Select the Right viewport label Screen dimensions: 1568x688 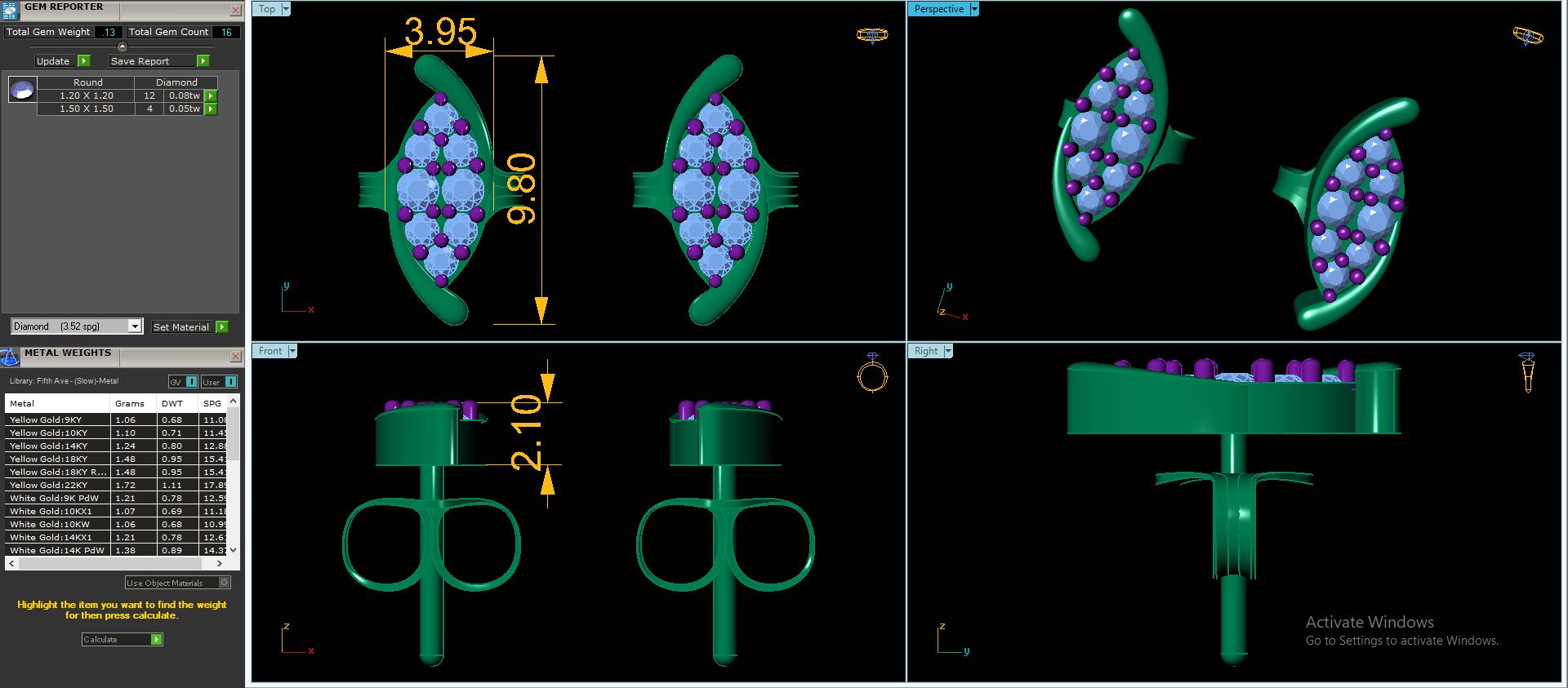point(926,351)
